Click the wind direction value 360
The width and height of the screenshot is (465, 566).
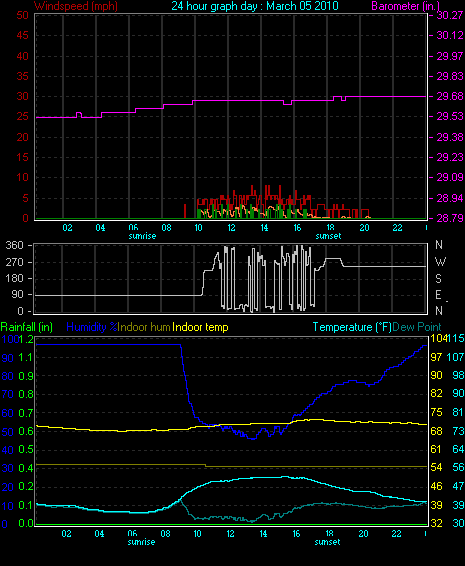click(15, 245)
